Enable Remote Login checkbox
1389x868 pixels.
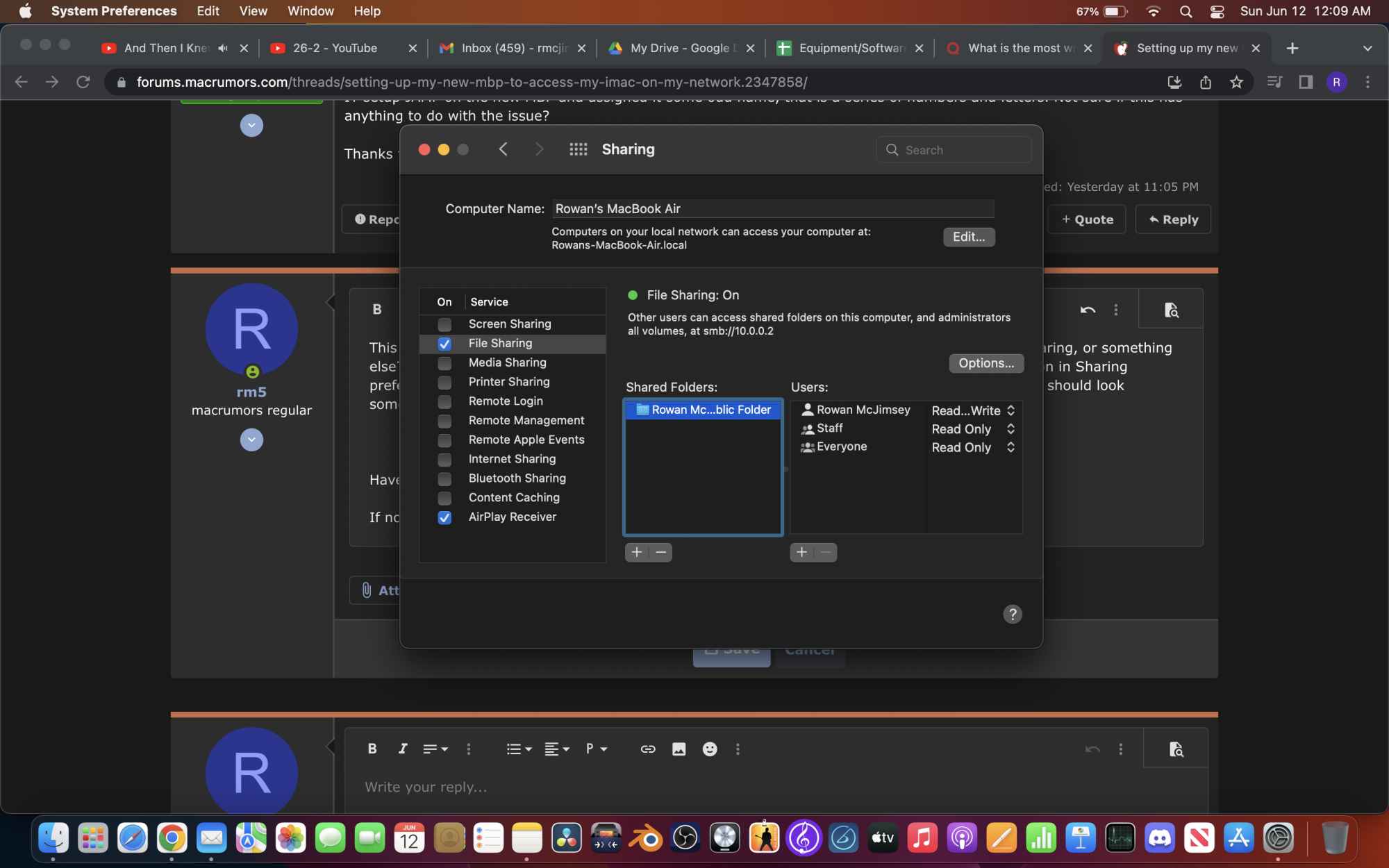[x=444, y=402]
